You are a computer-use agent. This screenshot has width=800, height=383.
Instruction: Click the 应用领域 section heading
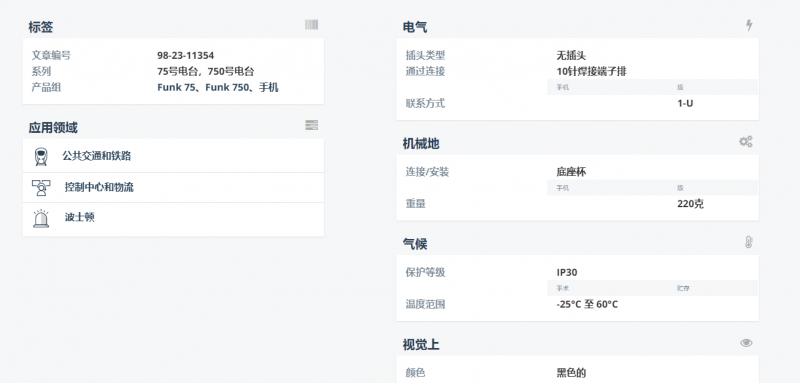(53, 127)
